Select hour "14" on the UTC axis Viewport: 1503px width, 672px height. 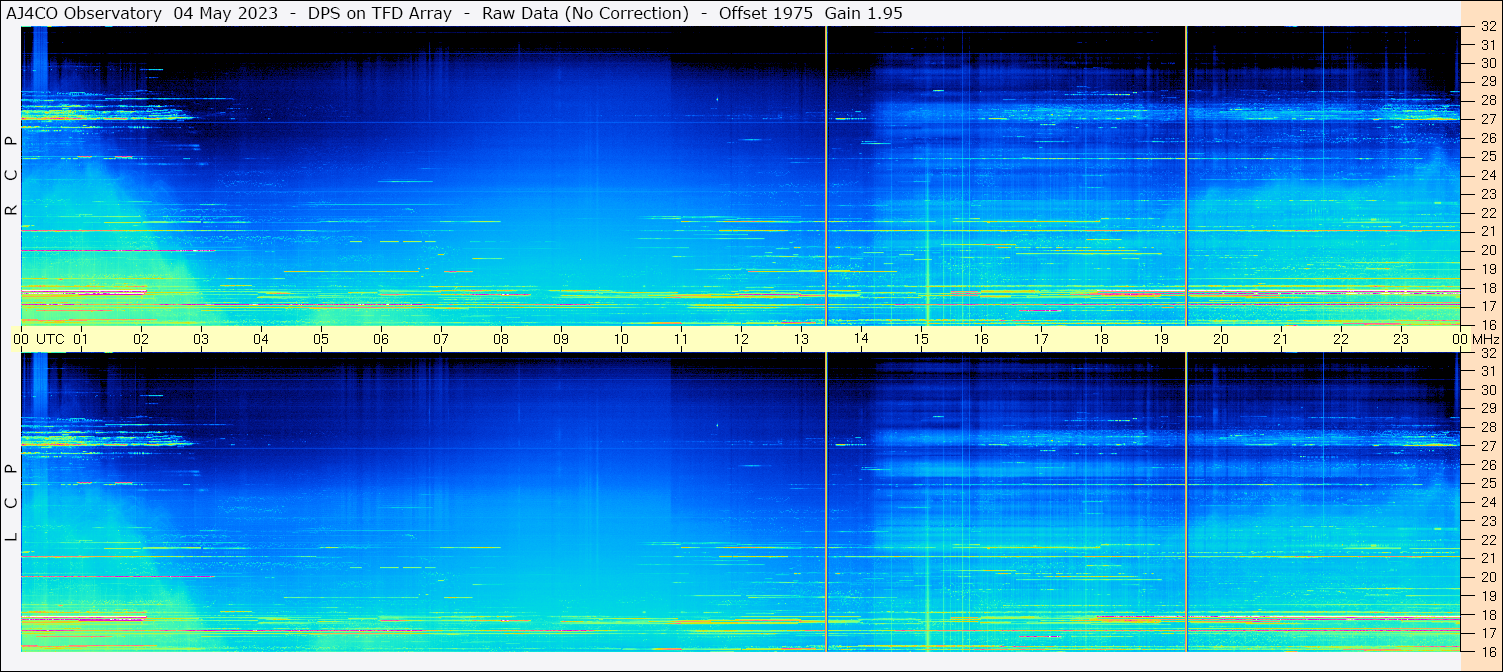tap(861, 339)
